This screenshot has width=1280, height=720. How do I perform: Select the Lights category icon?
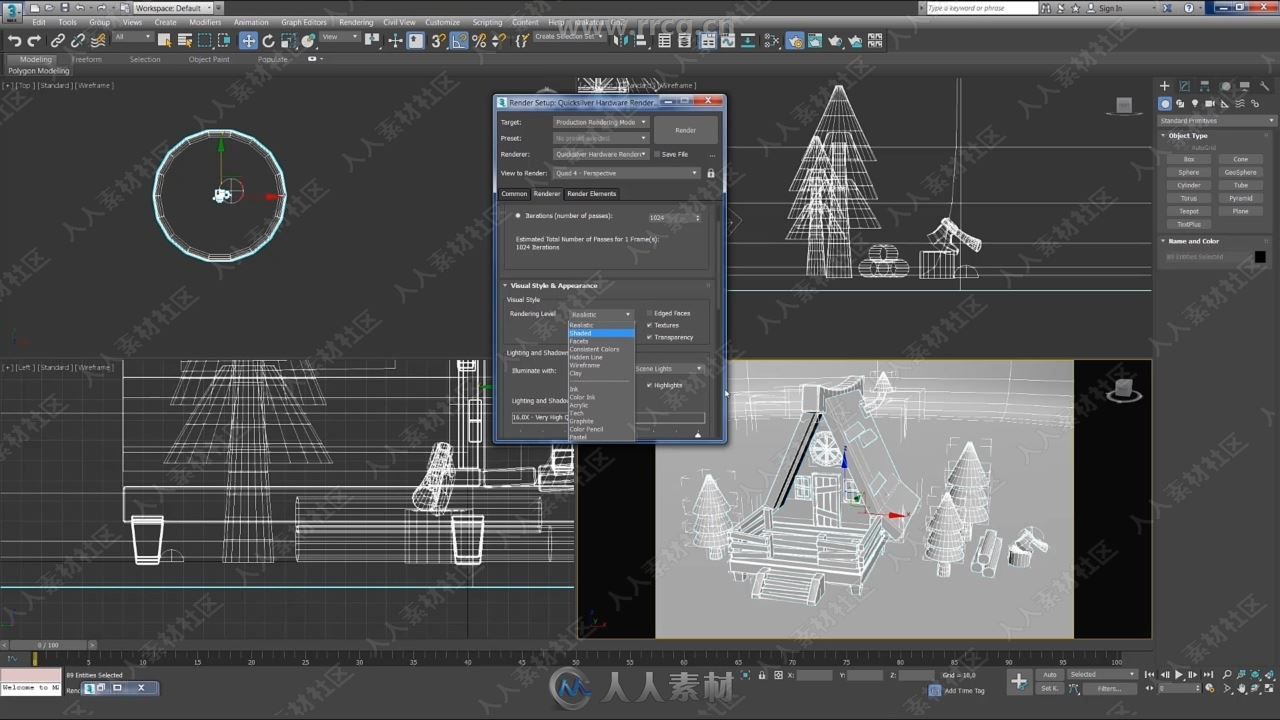1195,104
